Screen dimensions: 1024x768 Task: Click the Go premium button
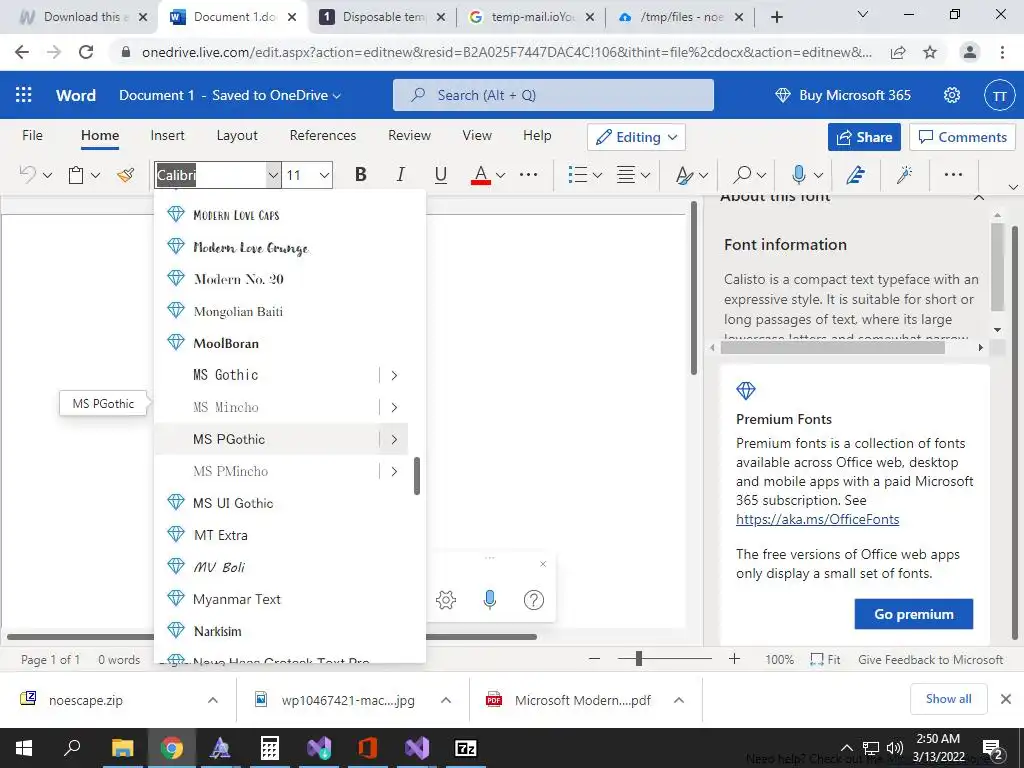(x=914, y=614)
